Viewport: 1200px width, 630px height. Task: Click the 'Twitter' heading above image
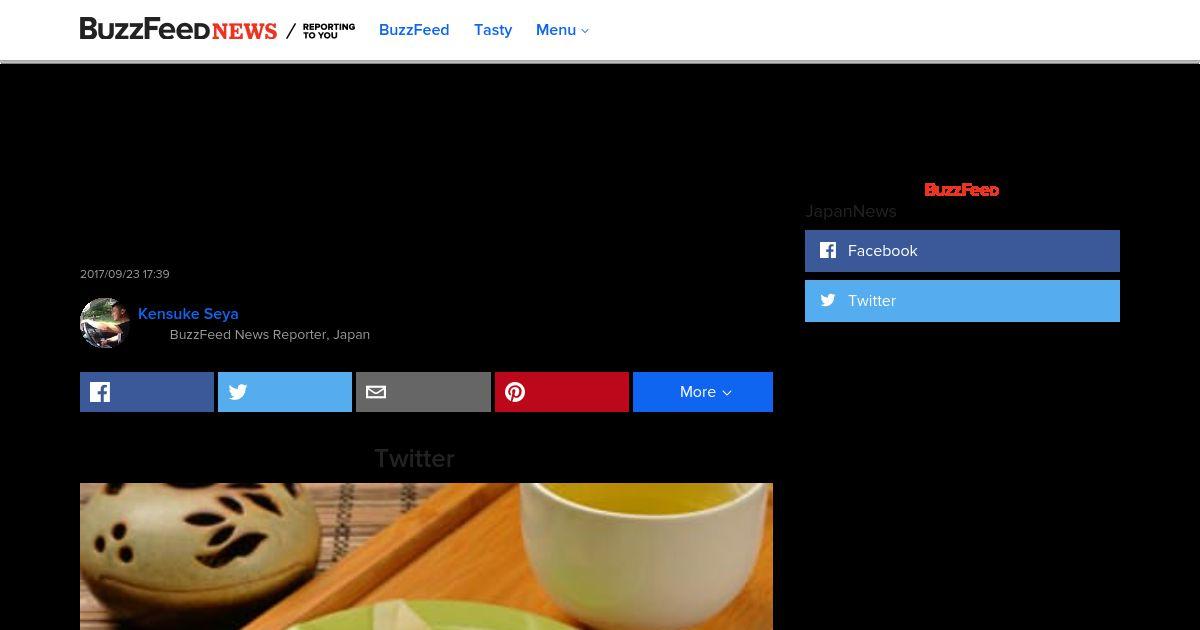click(x=414, y=458)
